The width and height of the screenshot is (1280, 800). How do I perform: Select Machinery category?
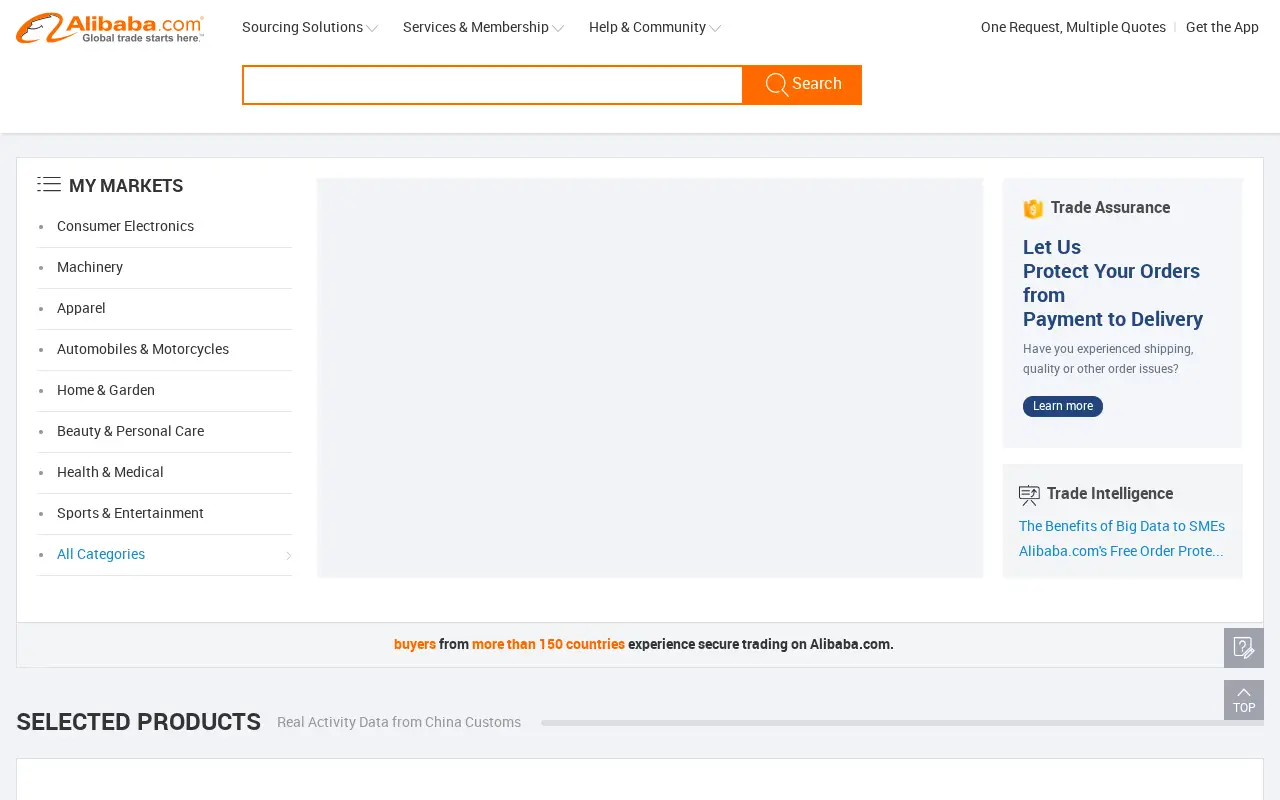tap(90, 267)
